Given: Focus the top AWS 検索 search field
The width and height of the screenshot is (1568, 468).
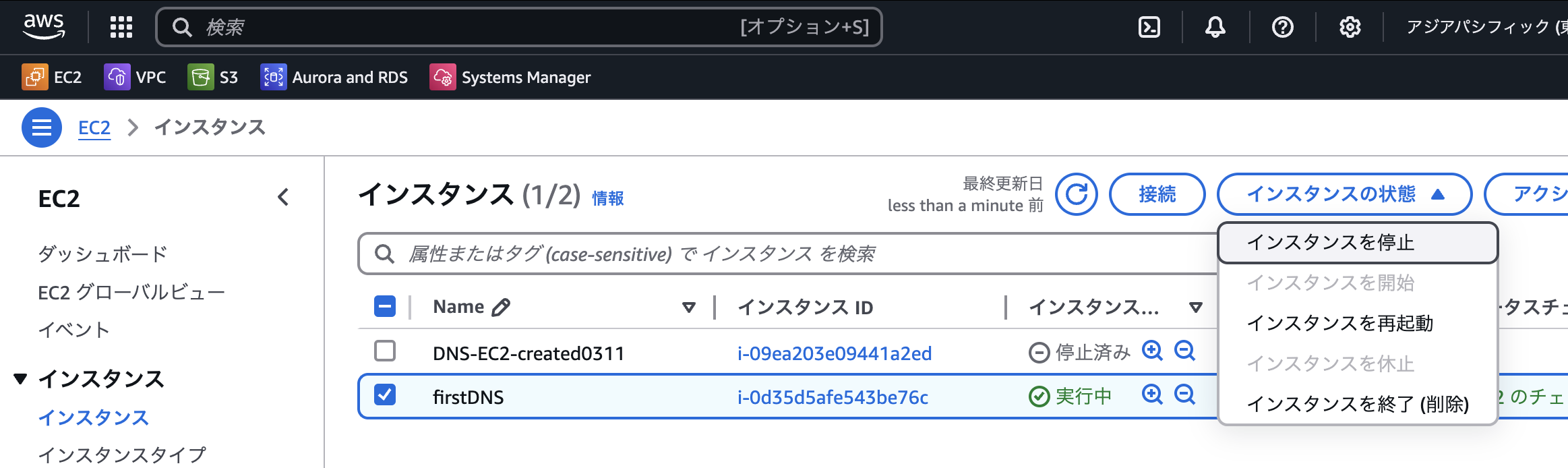Looking at the screenshot, I should coord(518,27).
